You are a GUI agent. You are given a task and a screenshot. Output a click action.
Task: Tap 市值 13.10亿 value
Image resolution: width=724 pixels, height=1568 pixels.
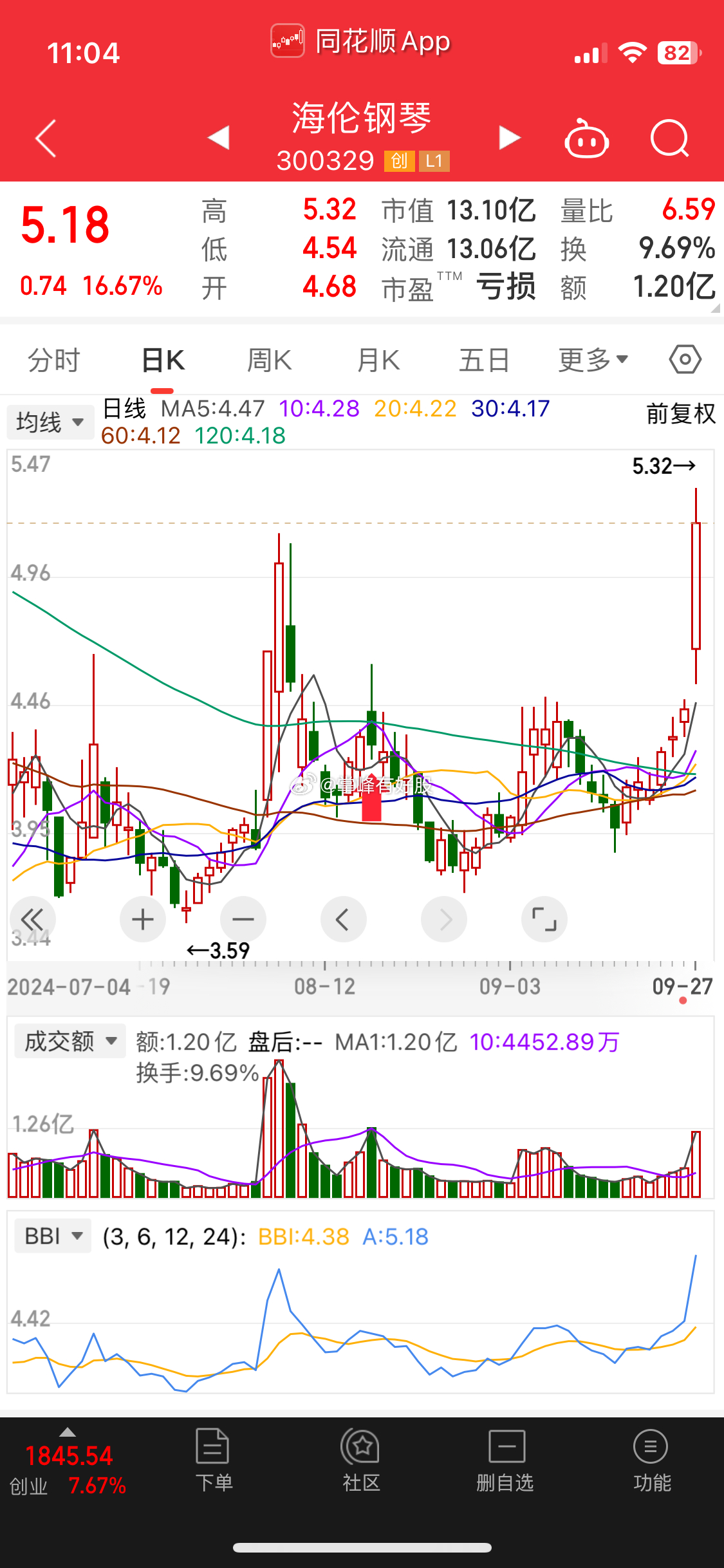tap(491, 210)
